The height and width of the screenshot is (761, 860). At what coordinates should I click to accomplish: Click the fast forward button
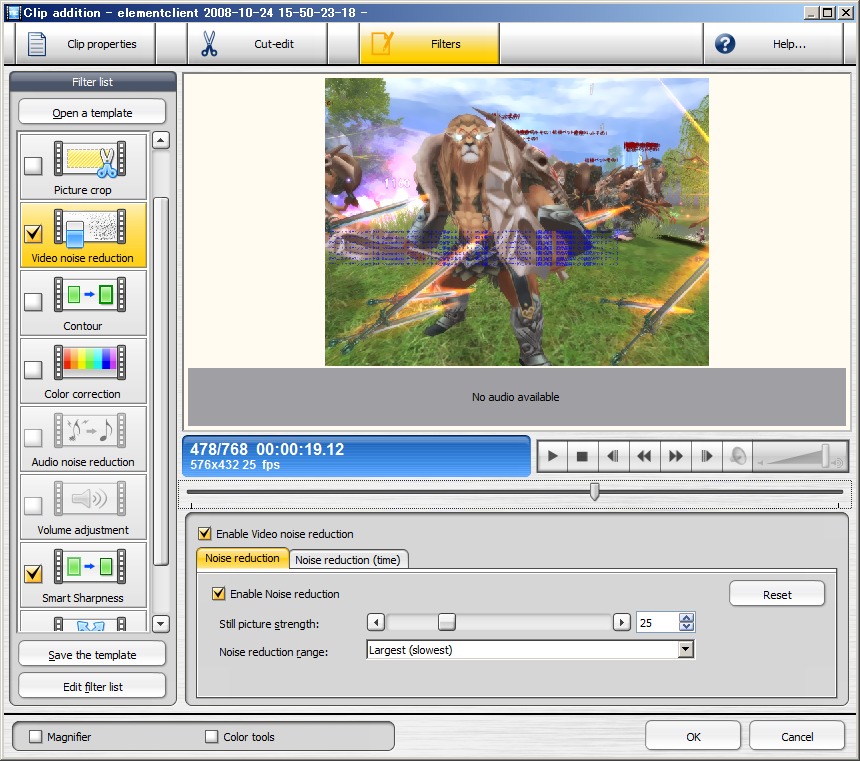[676, 457]
